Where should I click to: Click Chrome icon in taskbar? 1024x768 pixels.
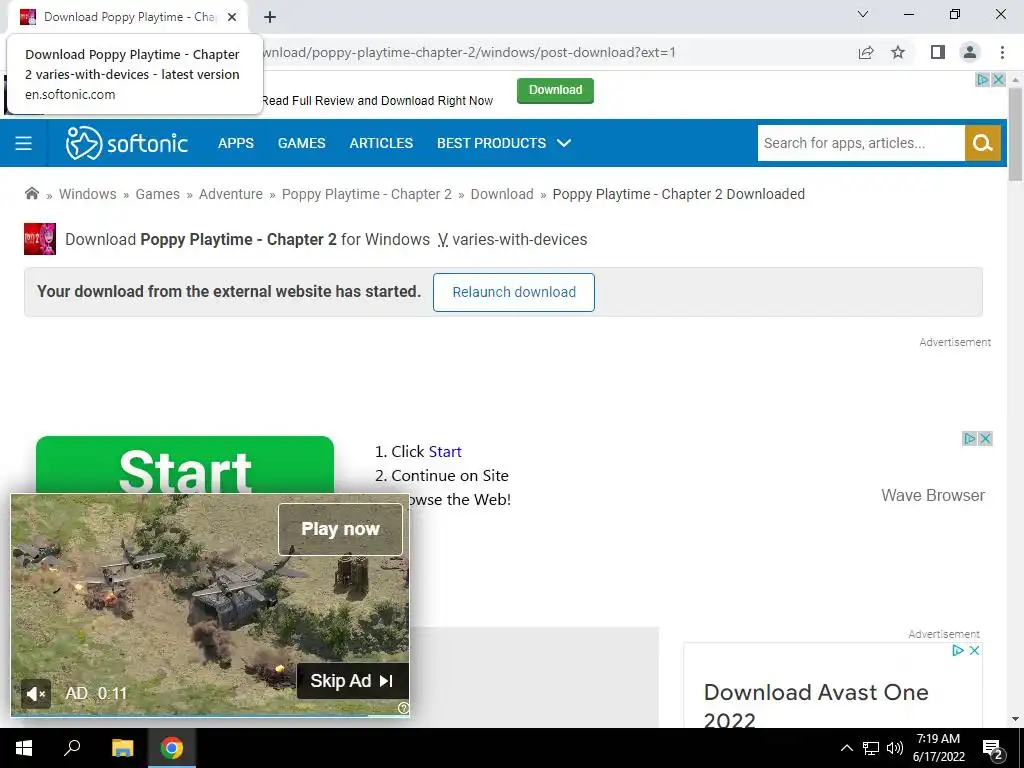pyautogui.click(x=172, y=748)
